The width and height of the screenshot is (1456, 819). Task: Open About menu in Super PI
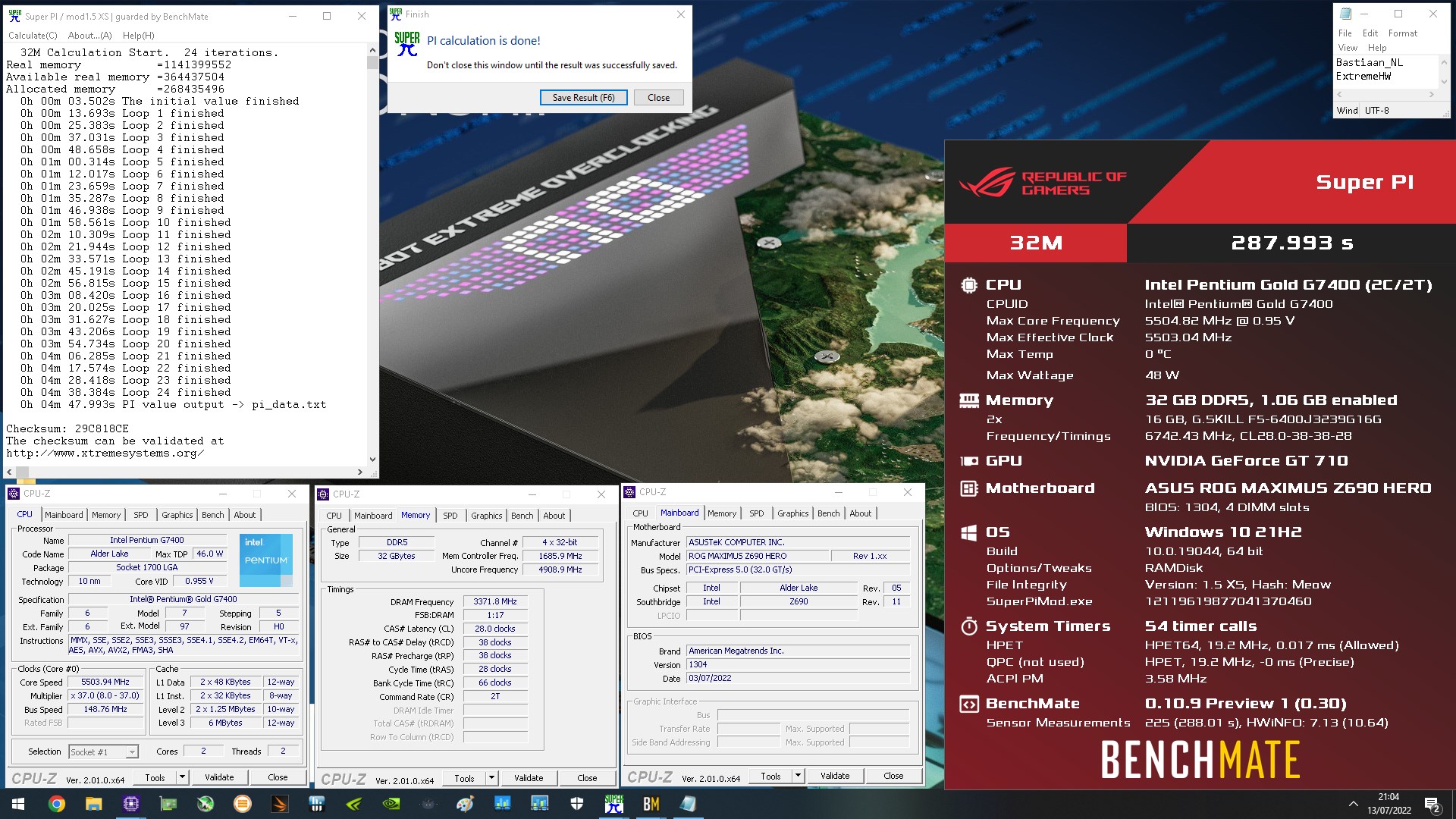pos(89,36)
